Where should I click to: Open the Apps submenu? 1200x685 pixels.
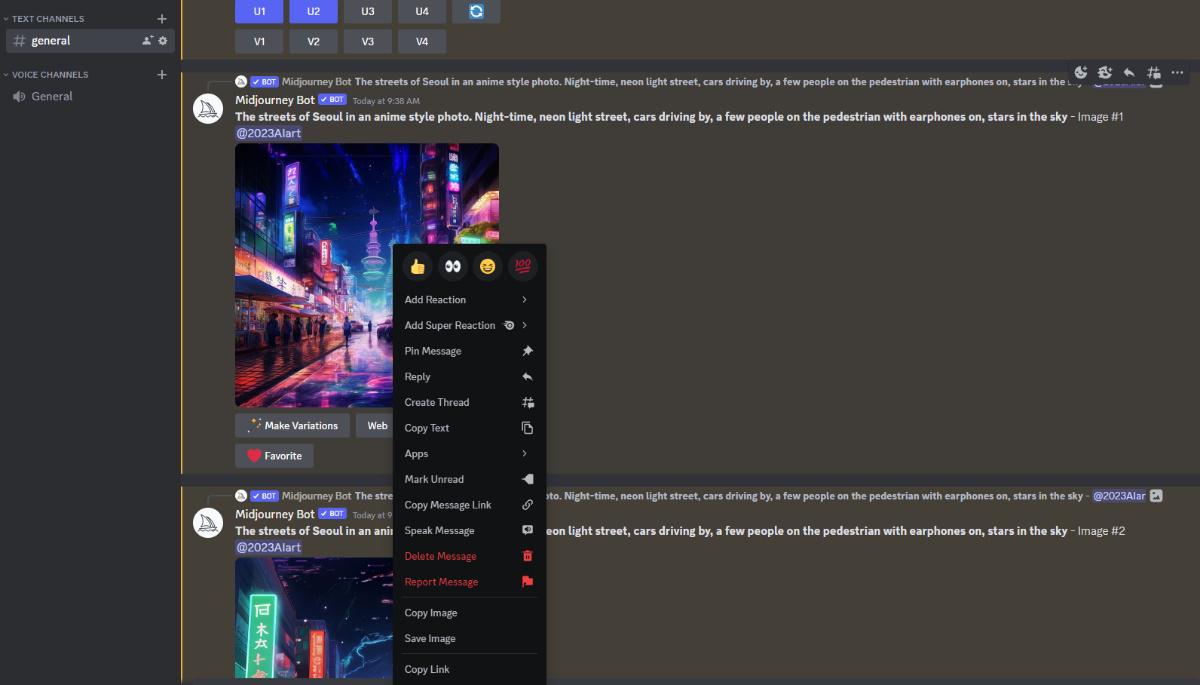[x=469, y=453]
